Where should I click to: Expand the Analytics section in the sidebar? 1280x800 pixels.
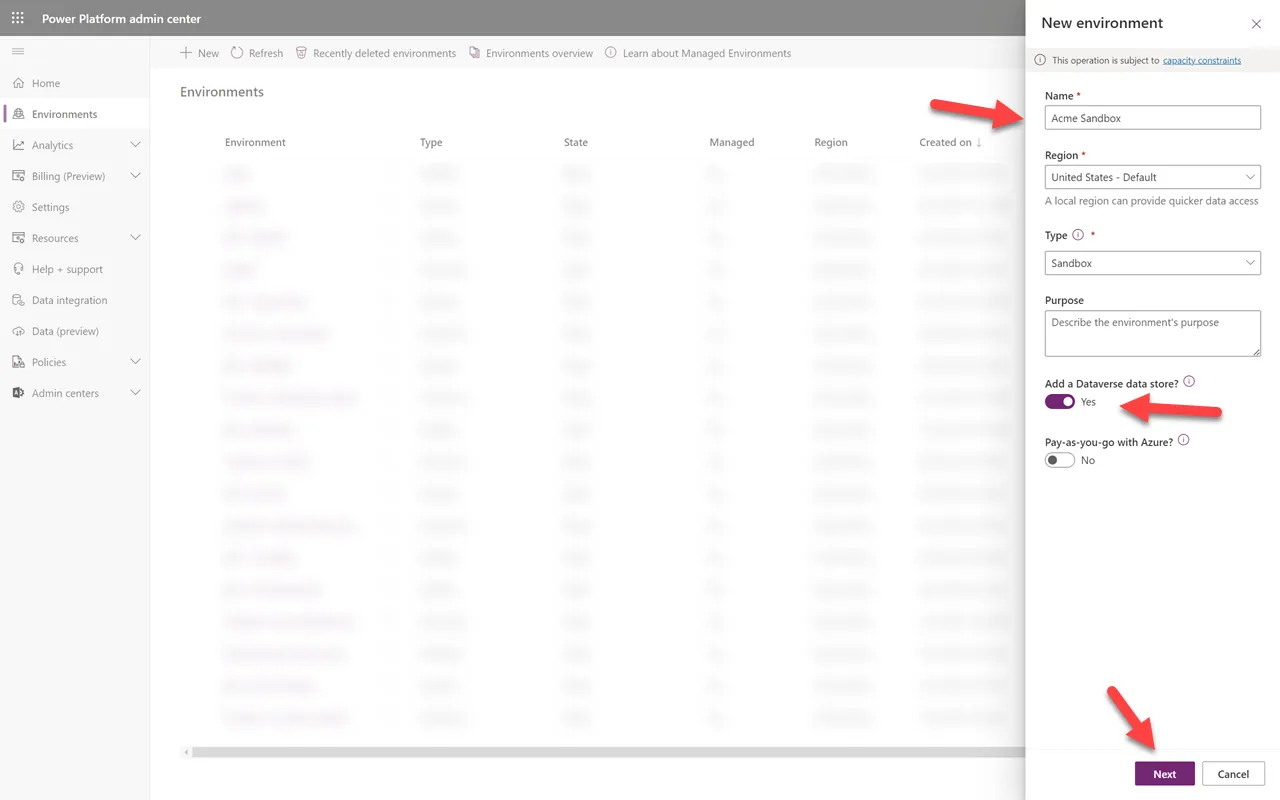pos(75,144)
